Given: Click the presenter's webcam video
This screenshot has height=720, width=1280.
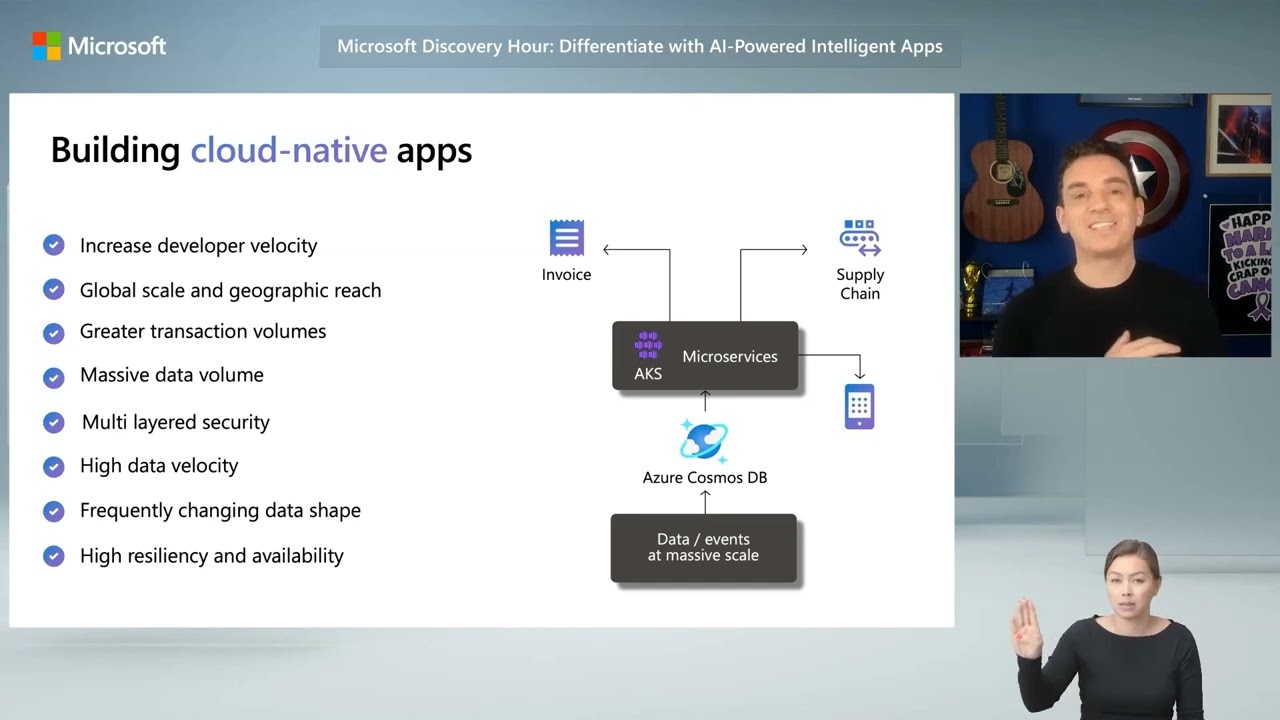Looking at the screenshot, I should click(1115, 225).
